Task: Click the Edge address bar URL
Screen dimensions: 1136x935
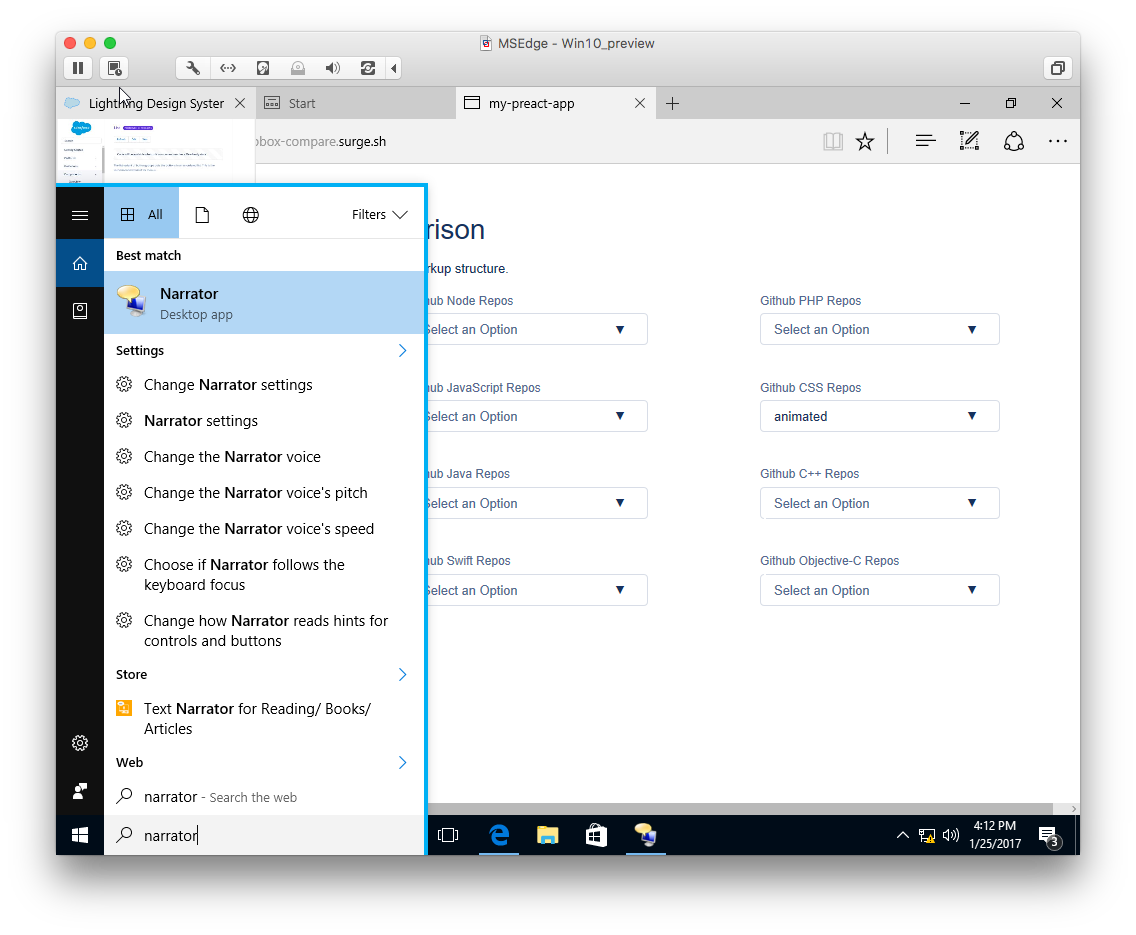Action: pos(322,141)
